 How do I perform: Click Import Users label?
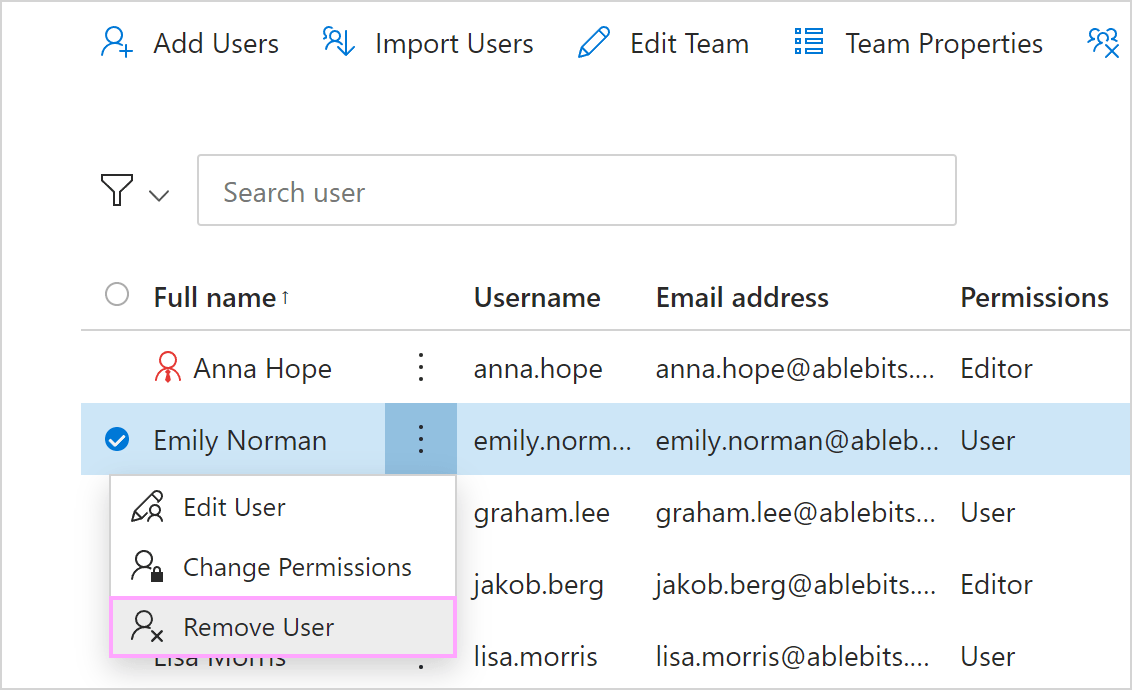pos(454,44)
